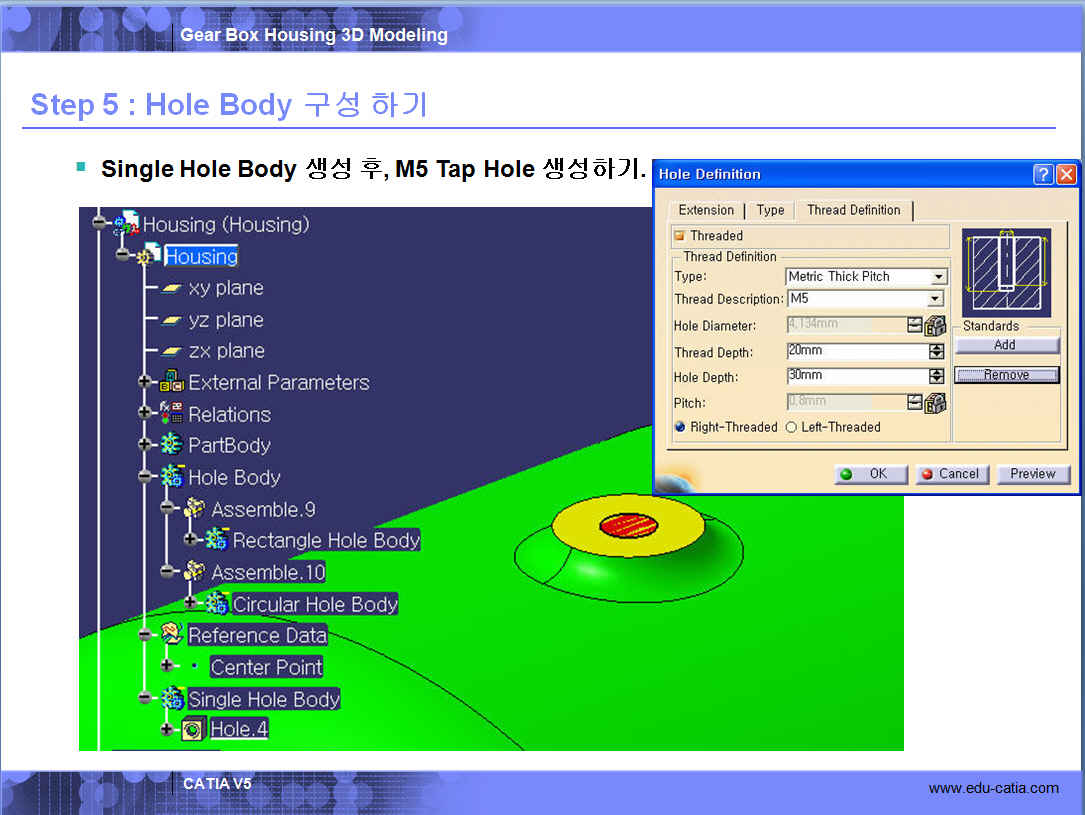The image size is (1085, 815).
Task: Switch to the Type tab
Action: click(x=770, y=210)
